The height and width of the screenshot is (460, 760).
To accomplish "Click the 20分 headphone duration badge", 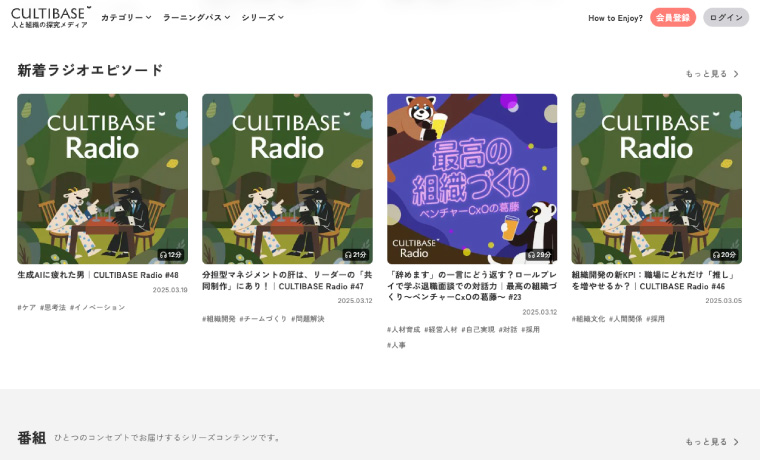I will [725, 254].
